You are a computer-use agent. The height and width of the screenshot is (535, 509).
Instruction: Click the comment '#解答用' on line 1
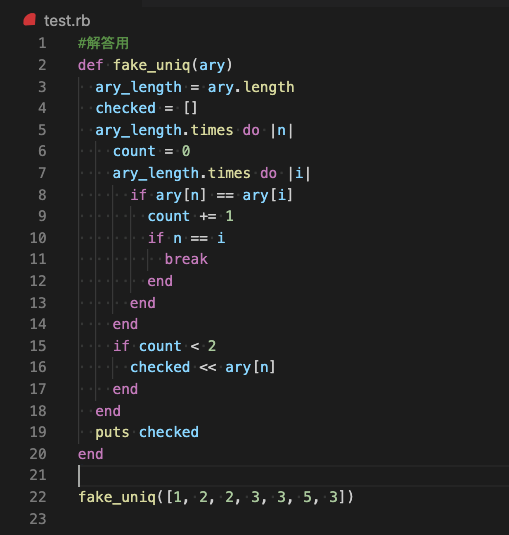(x=103, y=43)
